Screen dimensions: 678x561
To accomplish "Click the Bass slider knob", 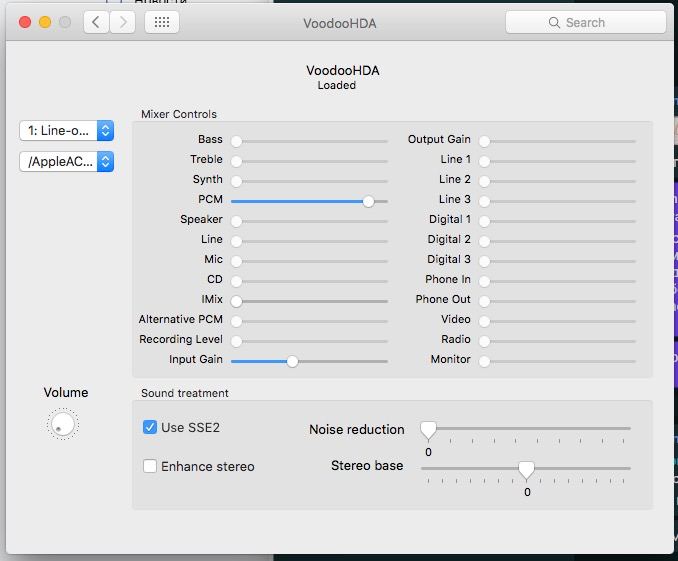I will [x=237, y=141].
